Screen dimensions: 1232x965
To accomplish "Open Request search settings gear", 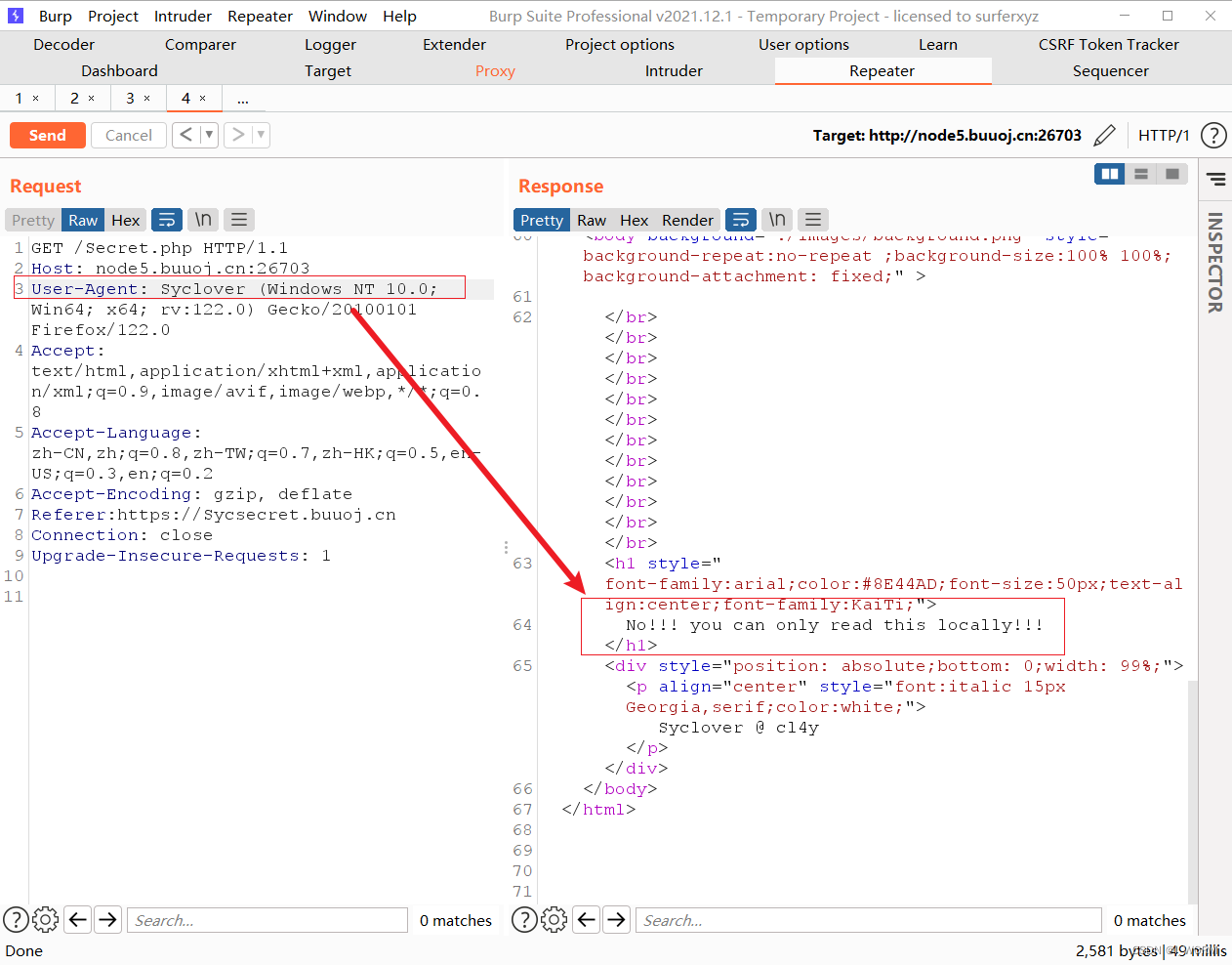I will pos(46,919).
